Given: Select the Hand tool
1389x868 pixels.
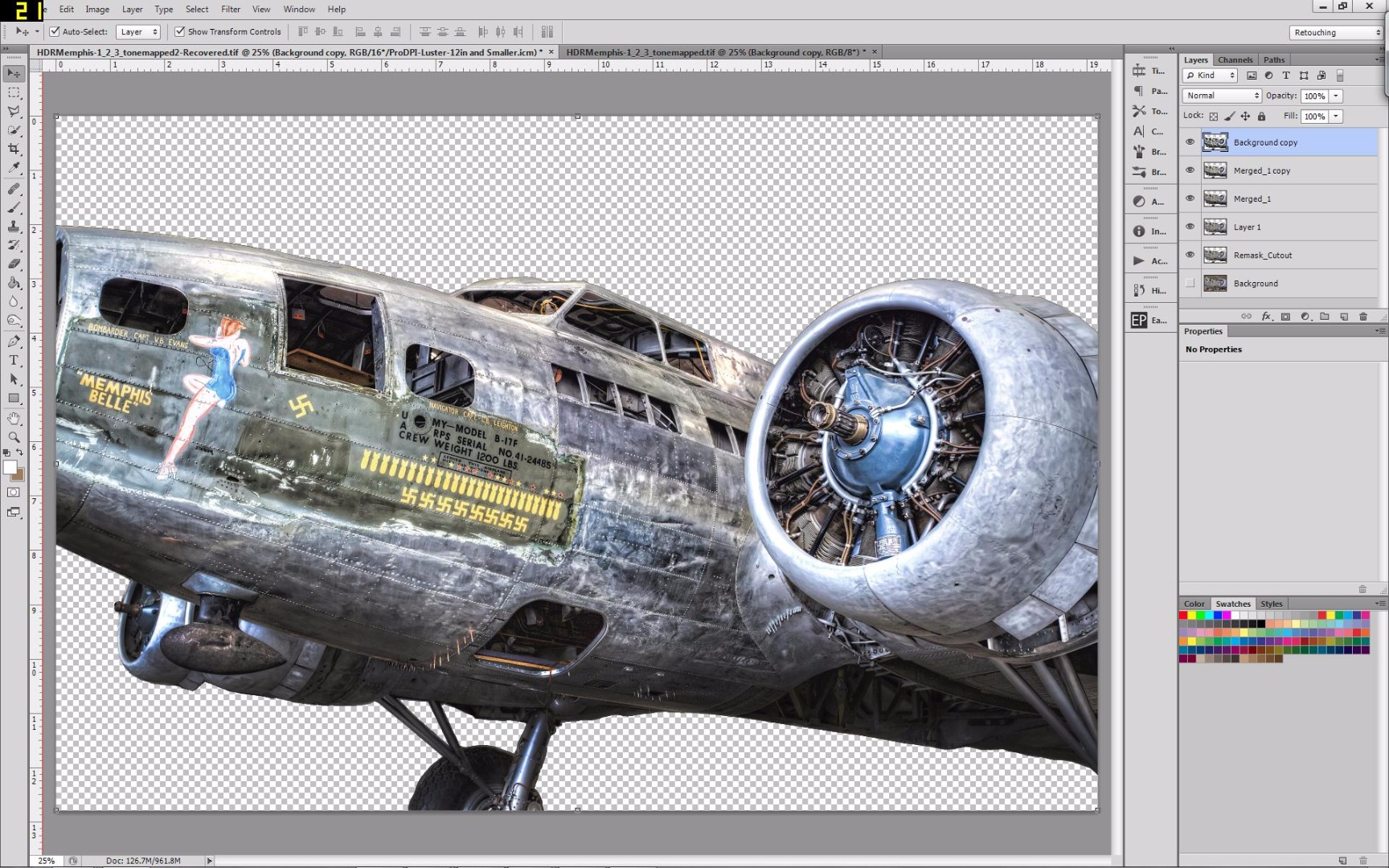Looking at the screenshot, I should (14, 419).
